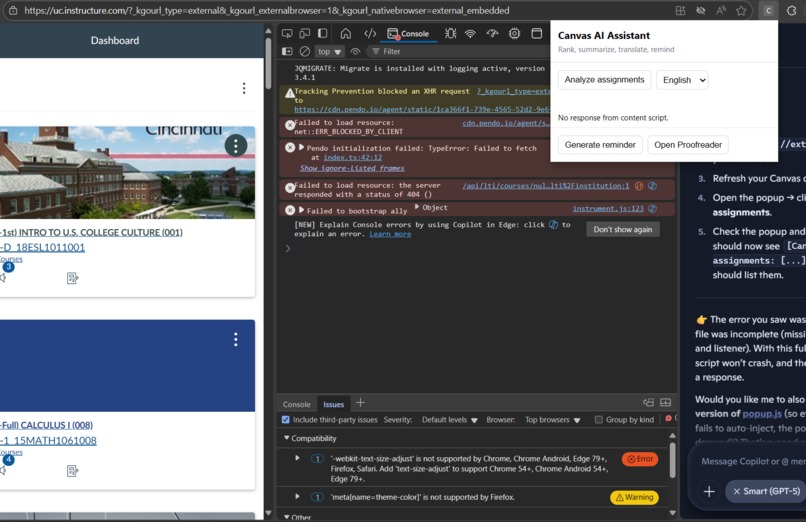Click the plus attach button in Copilot
This screenshot has height=522, width=806.
[709, 492]
